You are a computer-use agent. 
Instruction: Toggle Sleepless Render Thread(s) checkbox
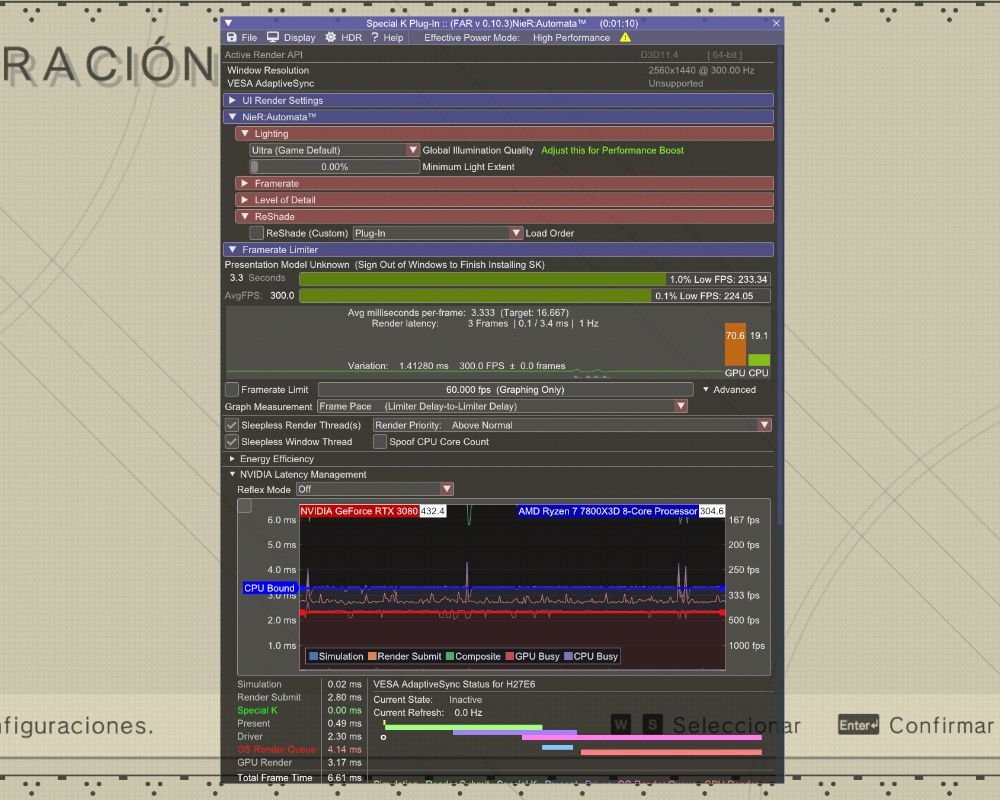click(x=232, y=425)
